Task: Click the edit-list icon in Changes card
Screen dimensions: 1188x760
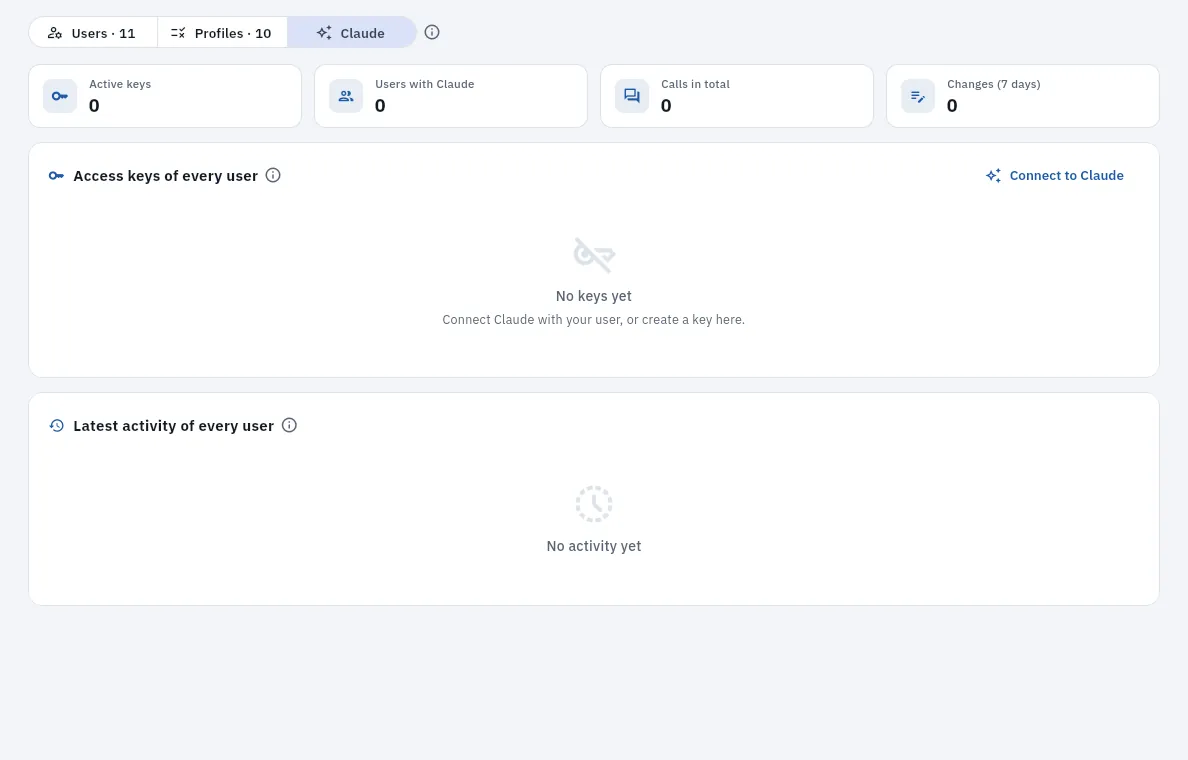Action: coord(918,96)
